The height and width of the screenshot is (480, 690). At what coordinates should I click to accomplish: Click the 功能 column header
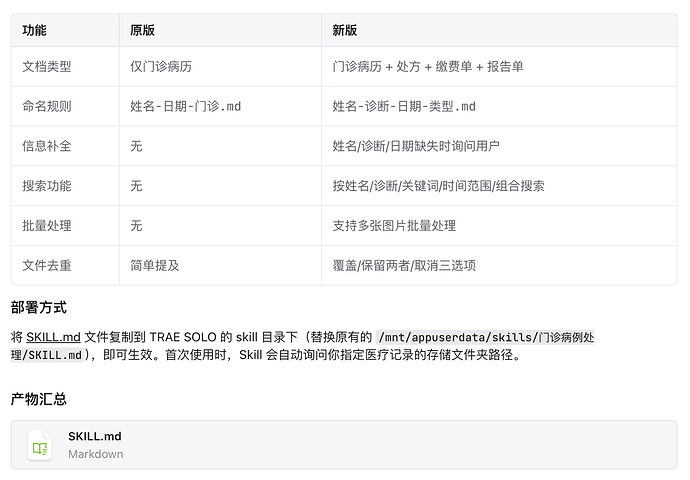(34, 30)
